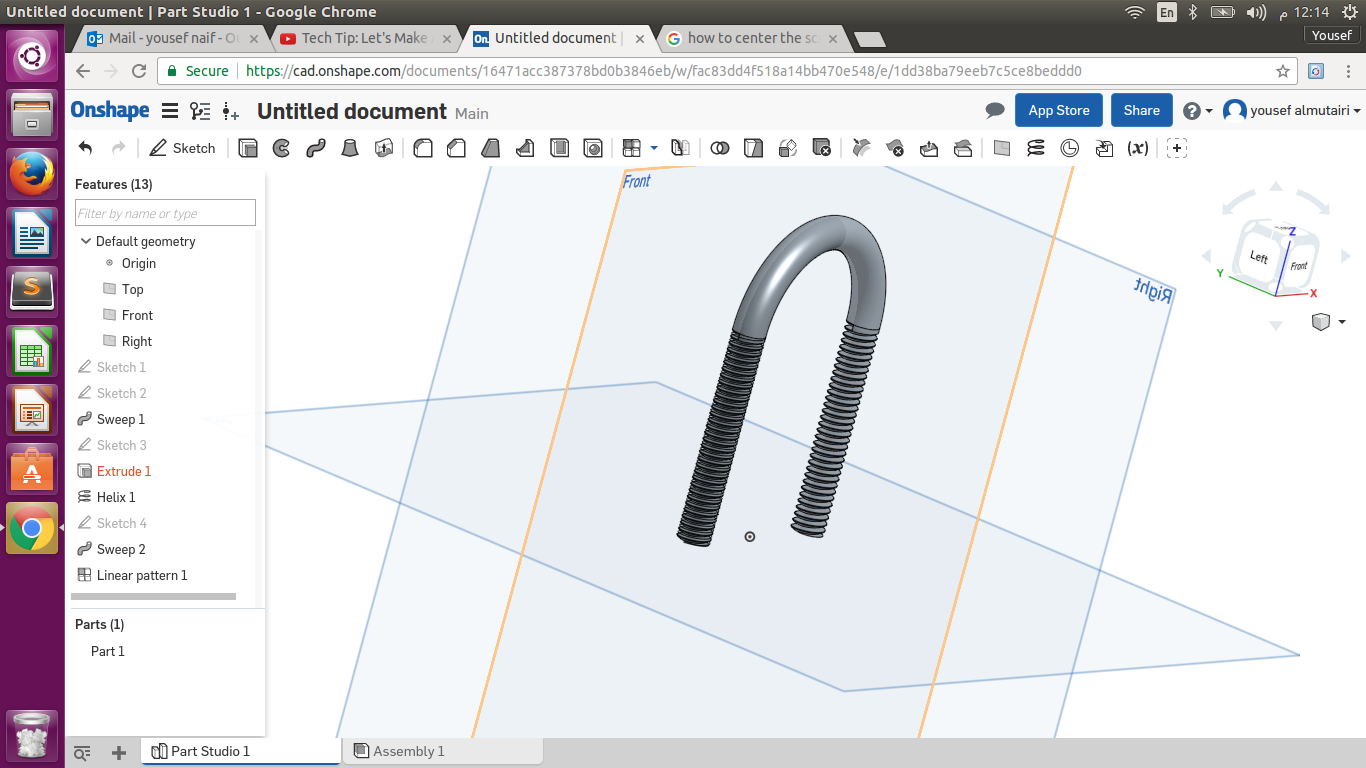Open the App Store

click(x=1059, y=110)
